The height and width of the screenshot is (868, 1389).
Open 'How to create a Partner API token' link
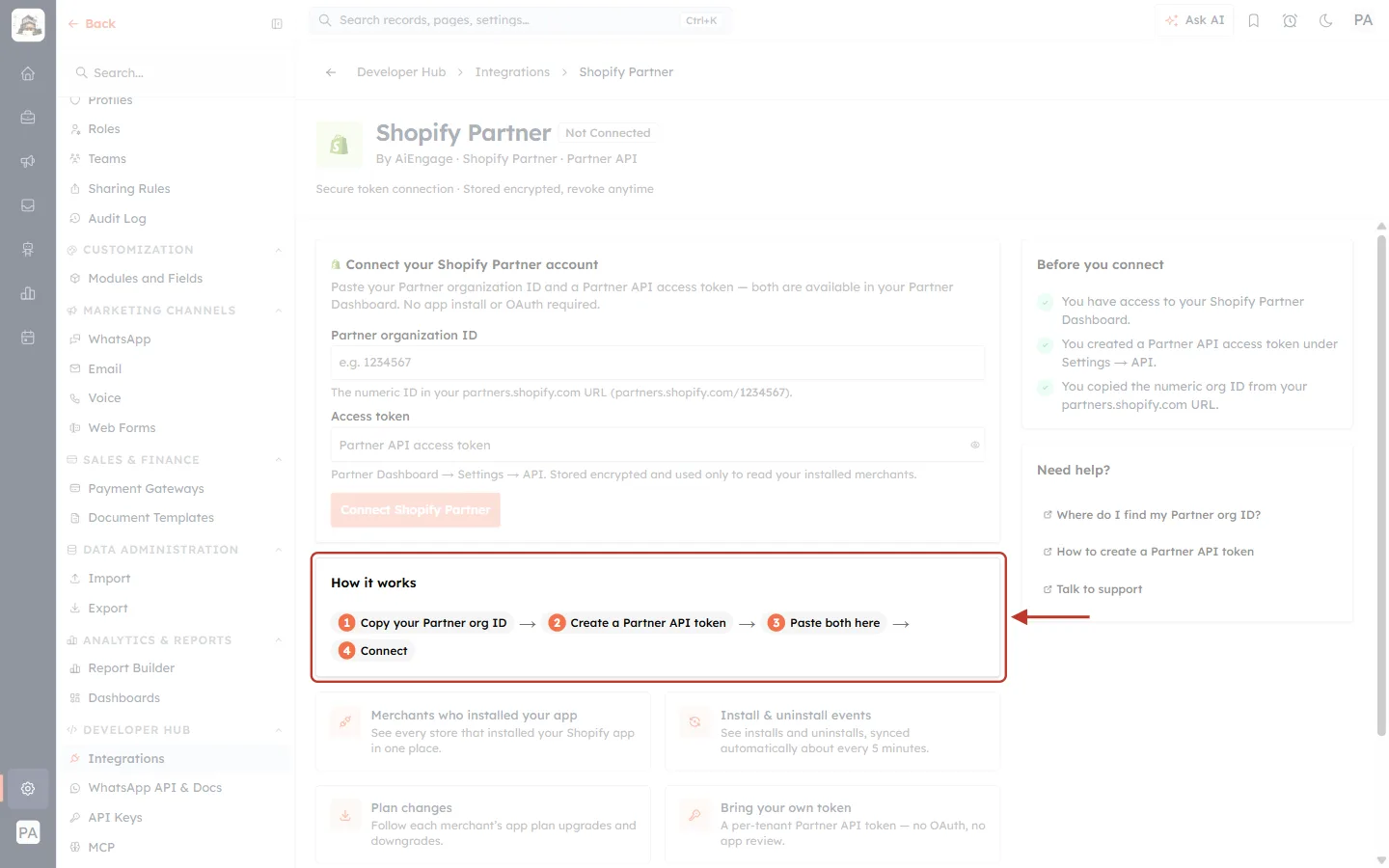[x=1148, y=552]
